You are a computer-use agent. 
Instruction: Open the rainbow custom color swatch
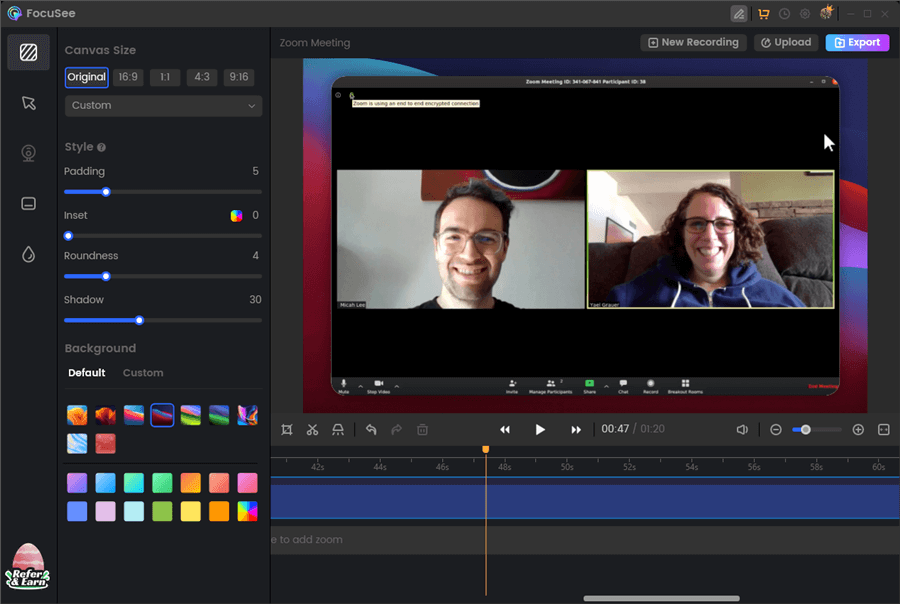point(247,512)
